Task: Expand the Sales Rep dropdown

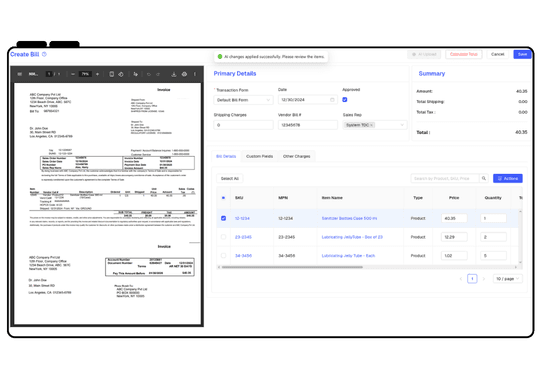Action: point(375,125)
